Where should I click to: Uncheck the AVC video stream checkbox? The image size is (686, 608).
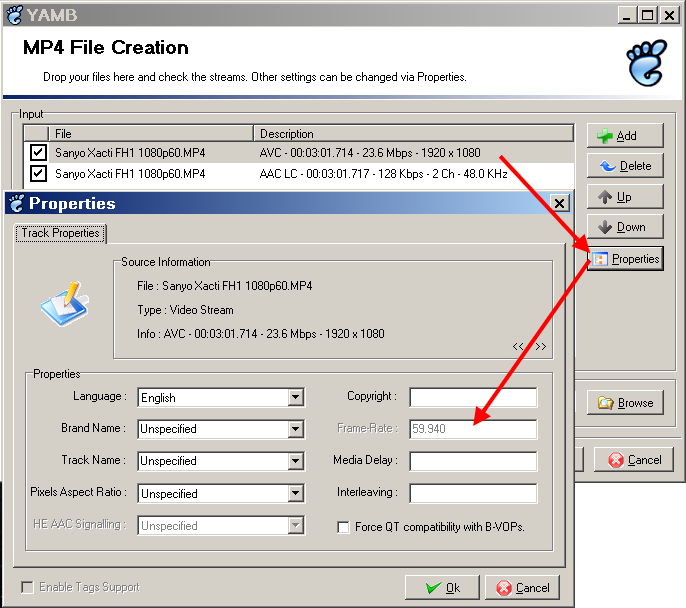[x=38, y=153]
